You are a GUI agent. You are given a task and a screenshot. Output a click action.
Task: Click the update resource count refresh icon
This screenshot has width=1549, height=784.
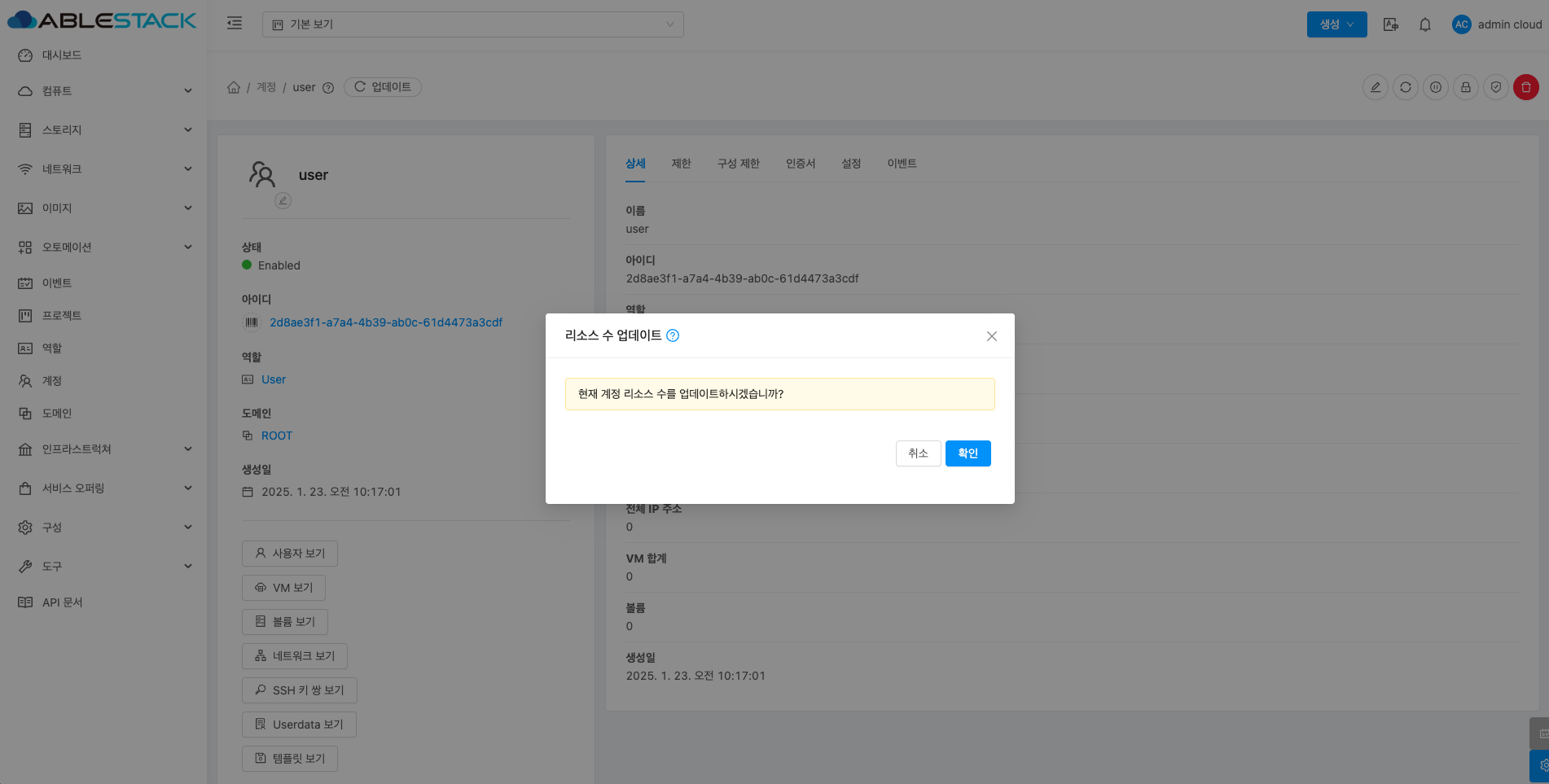point(1406,87)
